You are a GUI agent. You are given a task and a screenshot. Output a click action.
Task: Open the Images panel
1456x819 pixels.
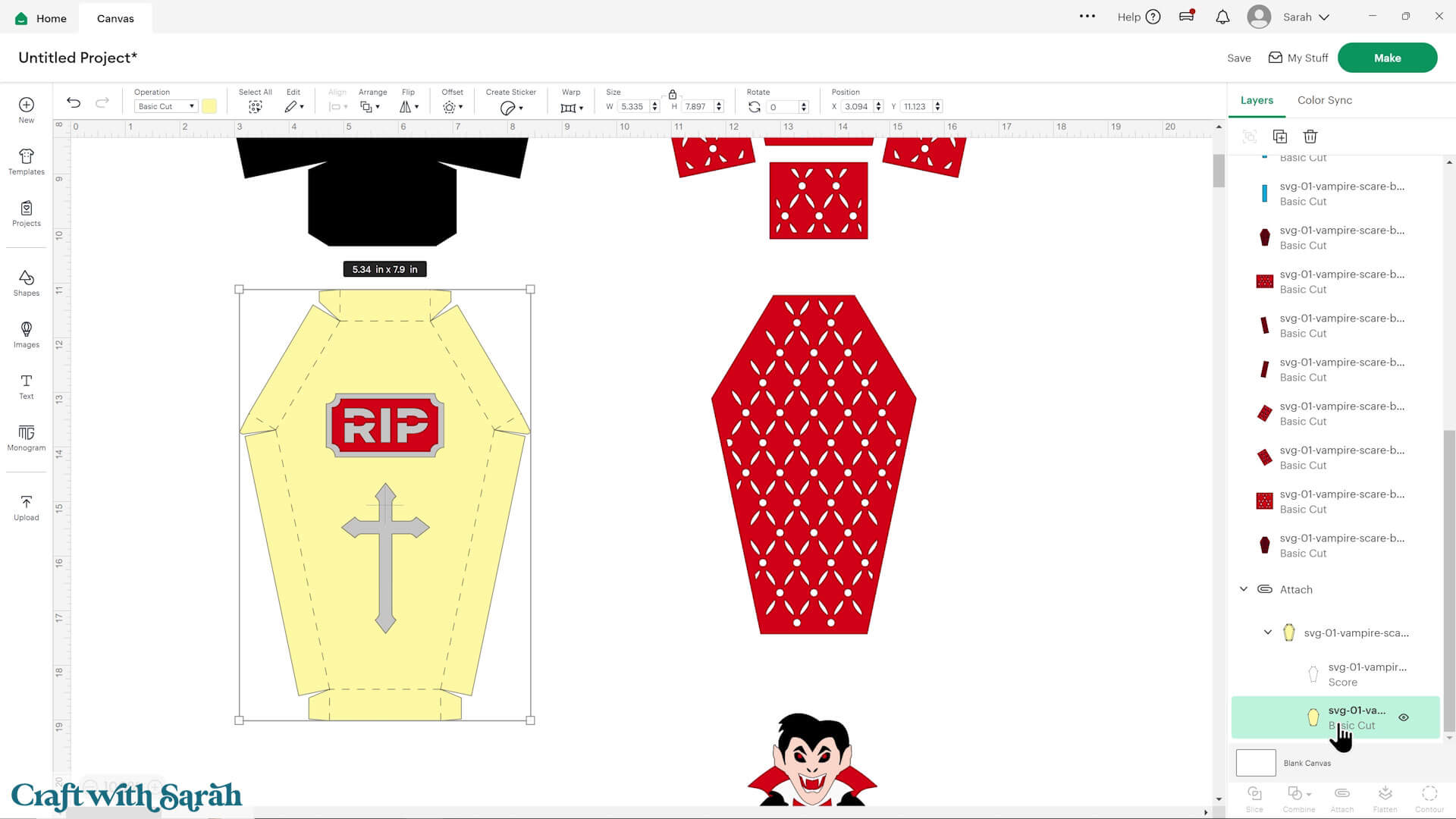(26, 334)
